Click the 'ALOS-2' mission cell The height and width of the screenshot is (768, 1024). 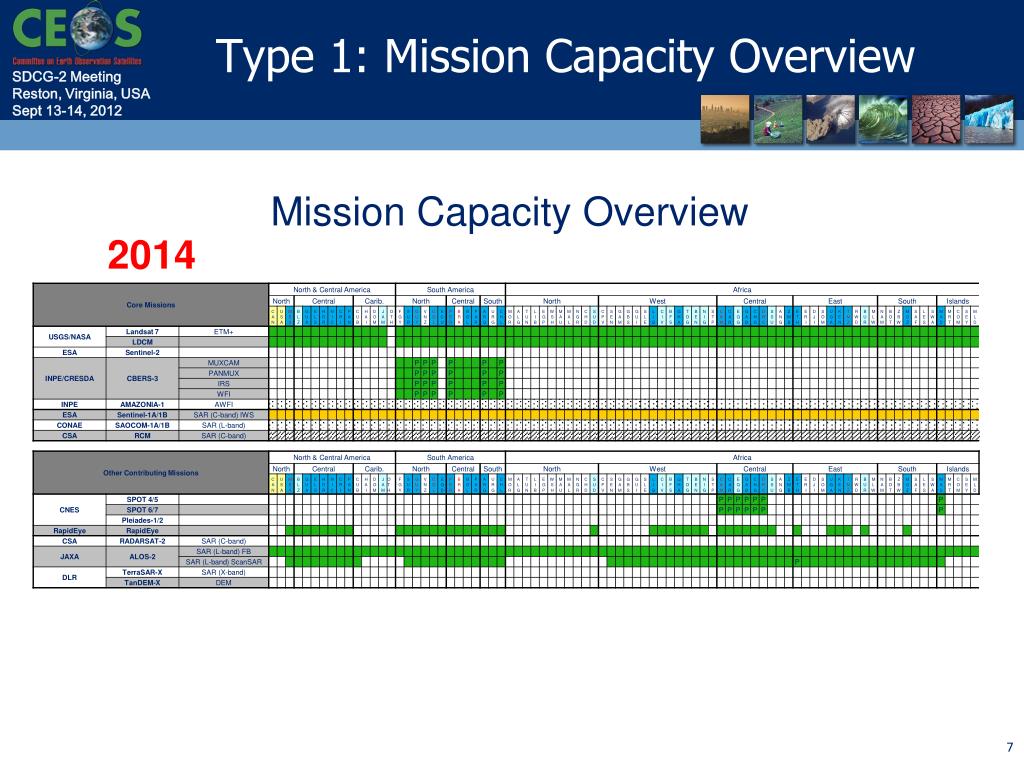[142, 557]
